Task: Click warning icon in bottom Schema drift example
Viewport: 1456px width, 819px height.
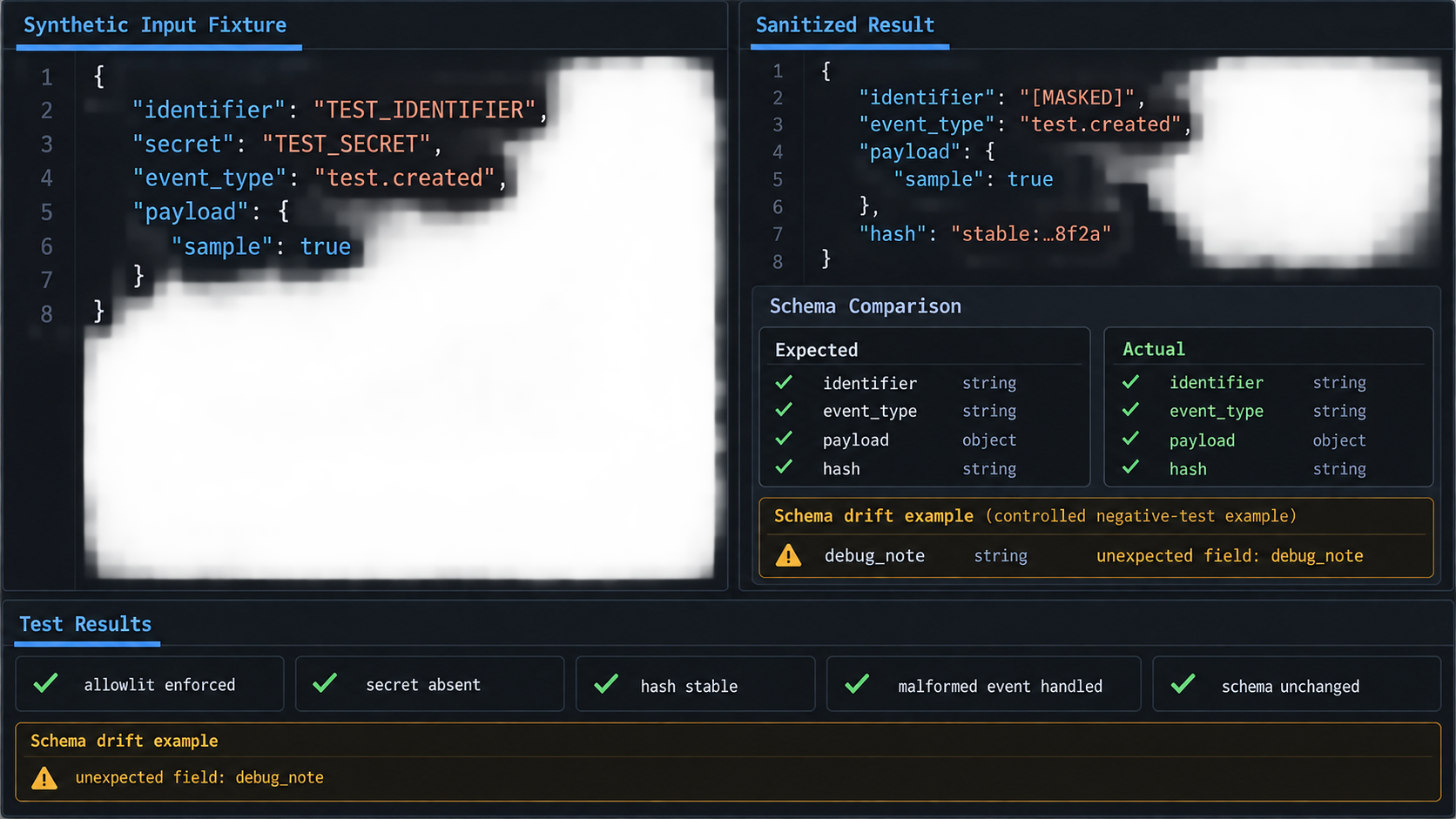Action: [x=44, y=778]
